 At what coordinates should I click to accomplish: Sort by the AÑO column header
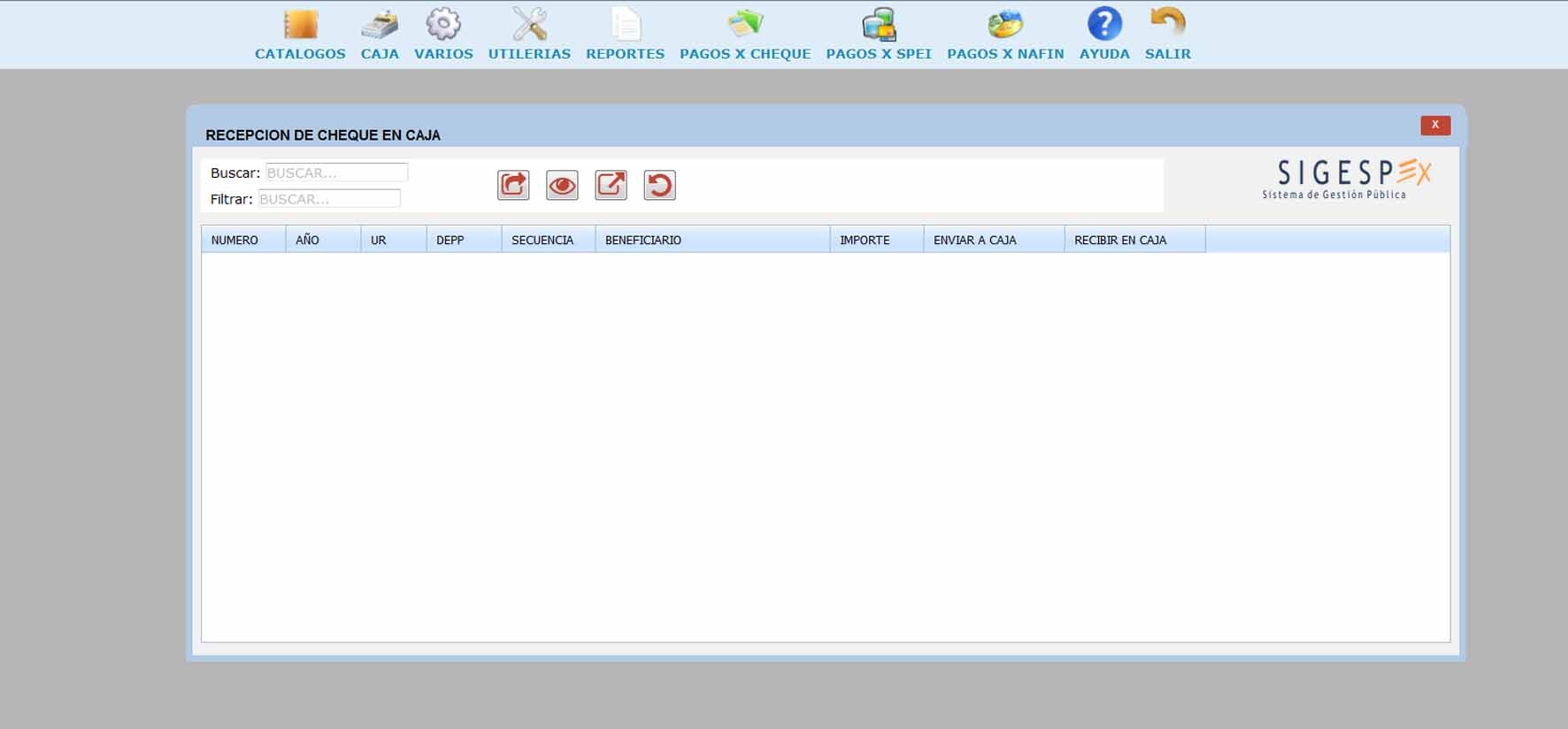pos(323,240)
